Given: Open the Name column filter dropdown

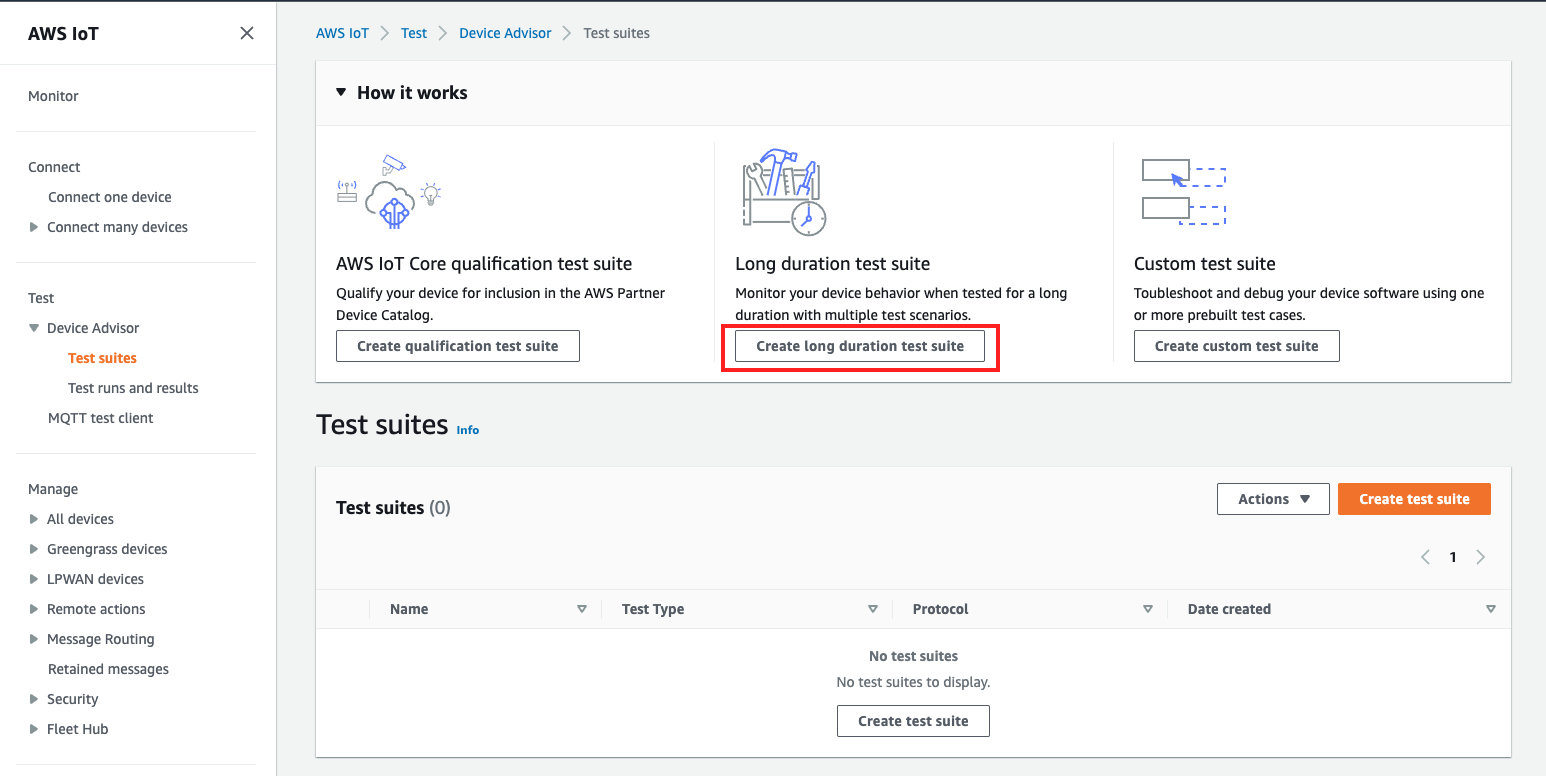Looking at the screenshot, I should (581, 608).
